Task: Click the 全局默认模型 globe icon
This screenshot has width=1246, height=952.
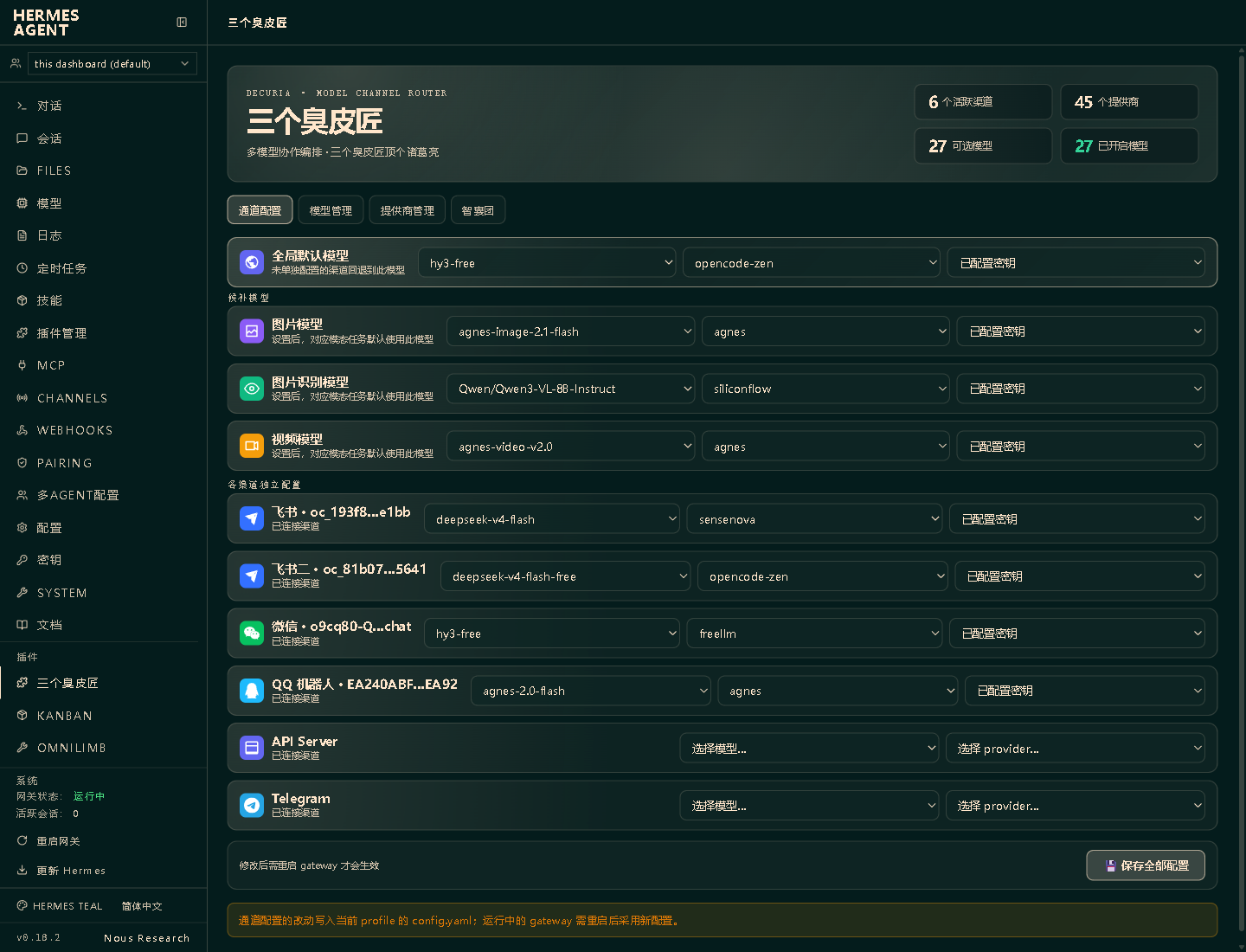Action: coord(252,262)
